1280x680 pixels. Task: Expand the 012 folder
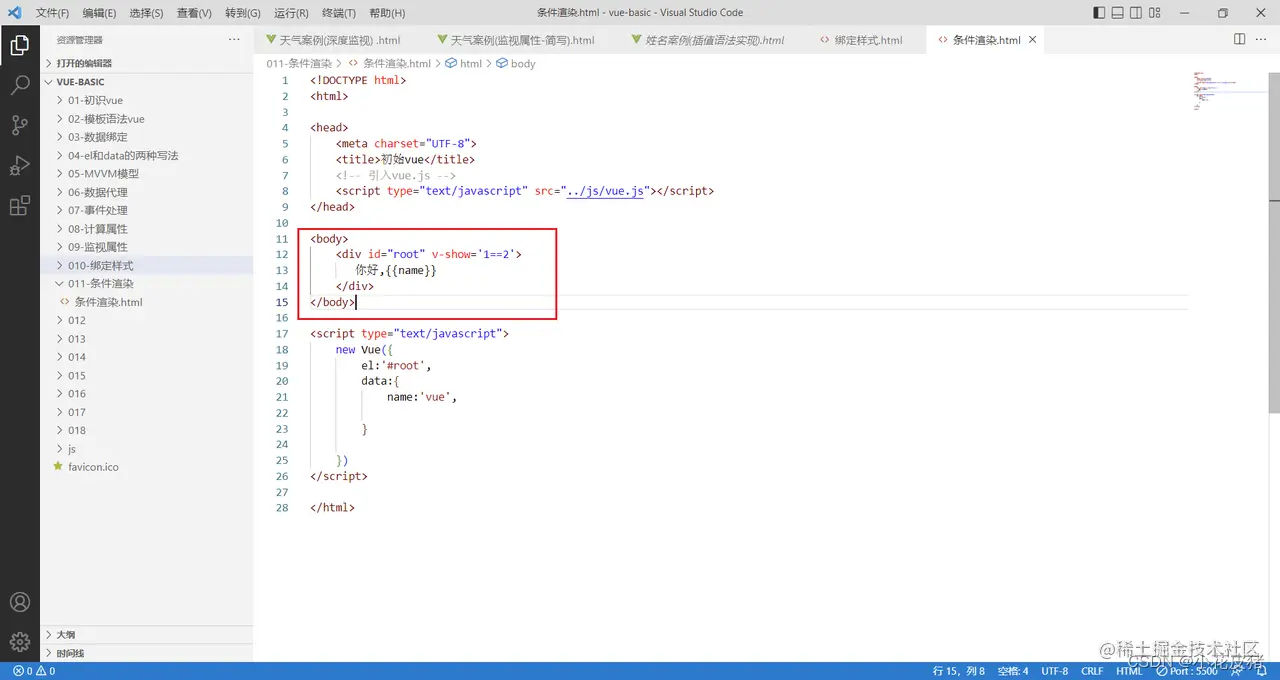point(146,320)
